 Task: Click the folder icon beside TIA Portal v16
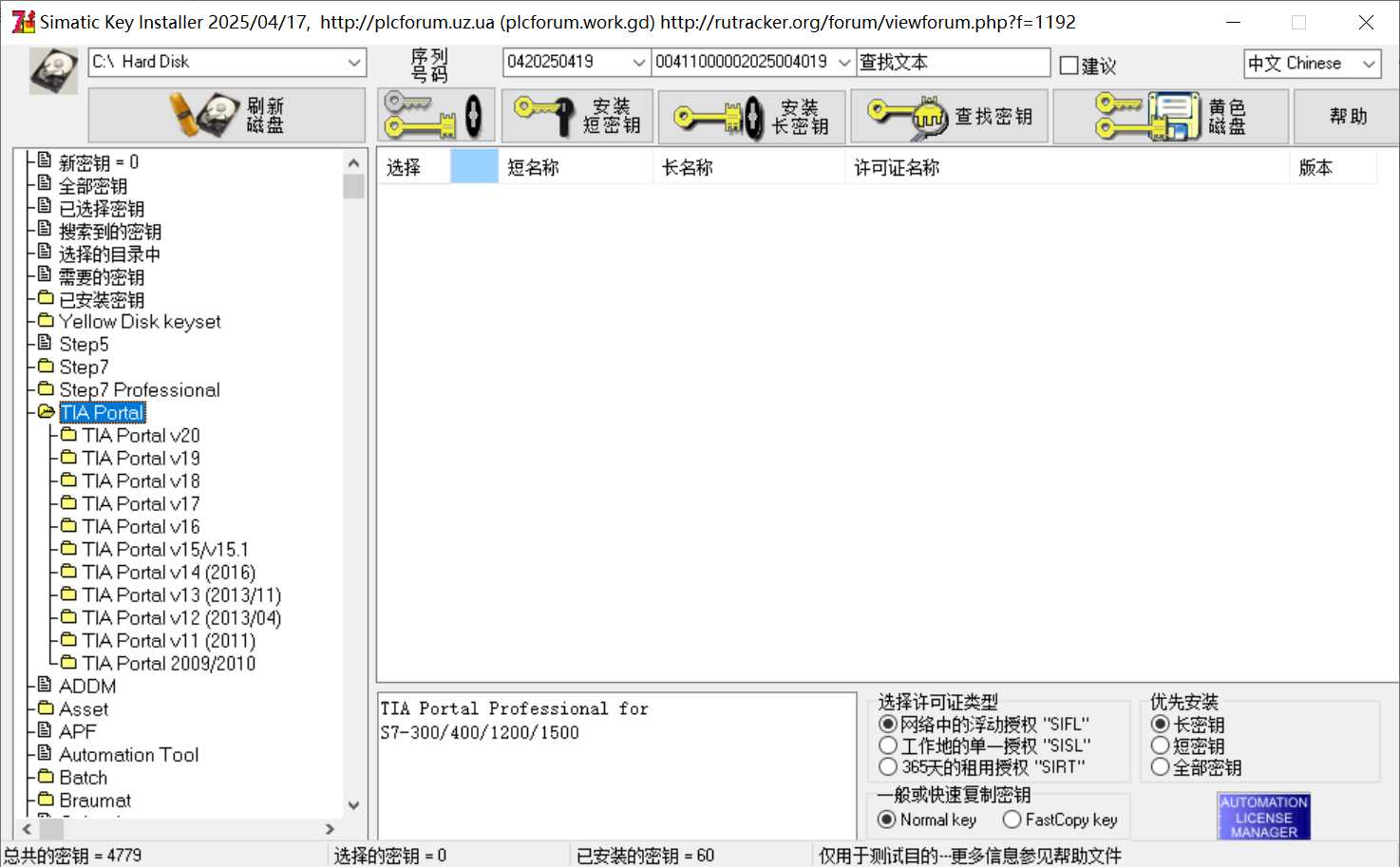pyautogui.click(x=68, y=525)
